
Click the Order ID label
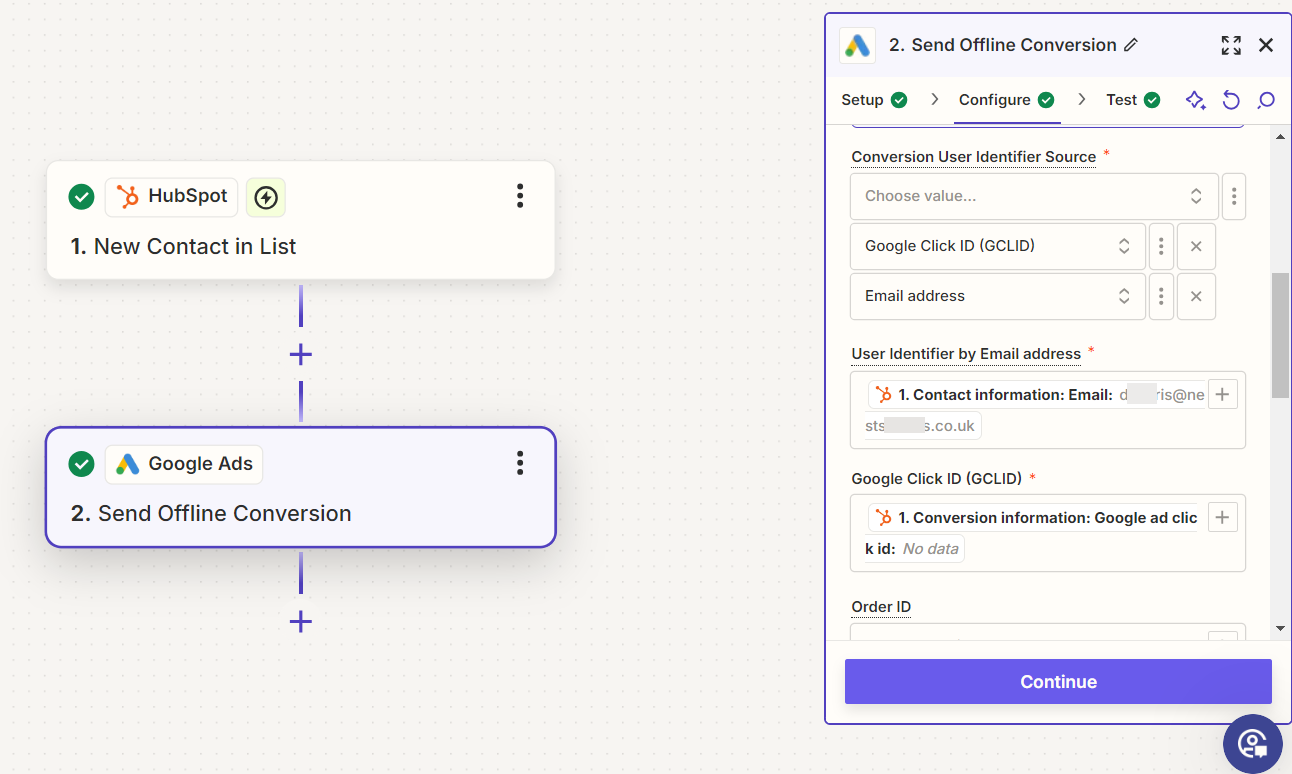point(881,607)
